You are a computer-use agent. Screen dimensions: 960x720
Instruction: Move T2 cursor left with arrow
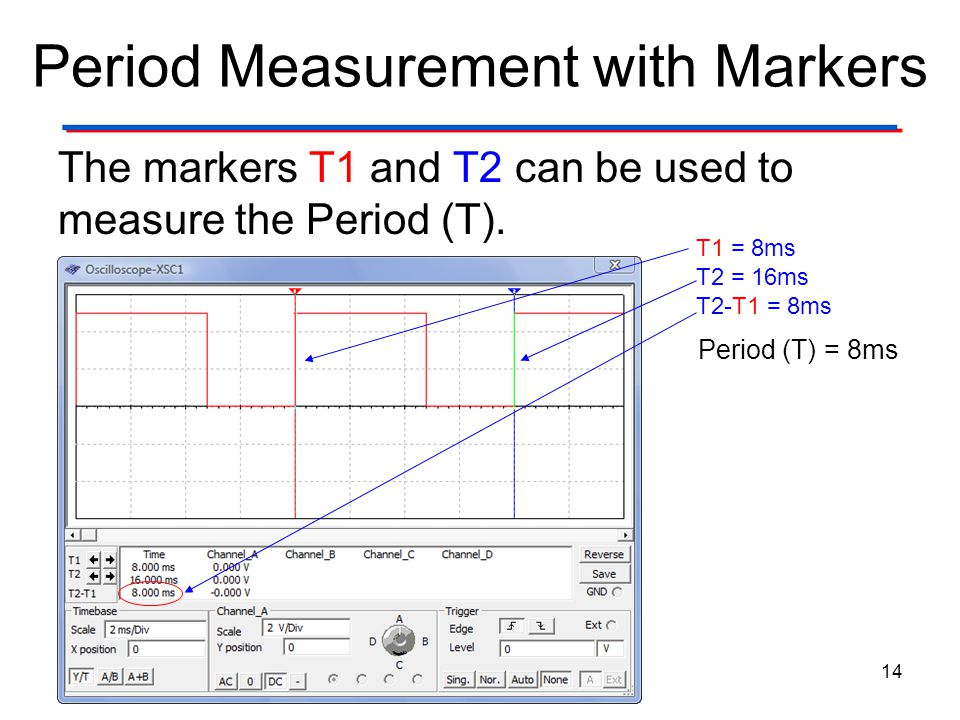[x=94, y=576]
